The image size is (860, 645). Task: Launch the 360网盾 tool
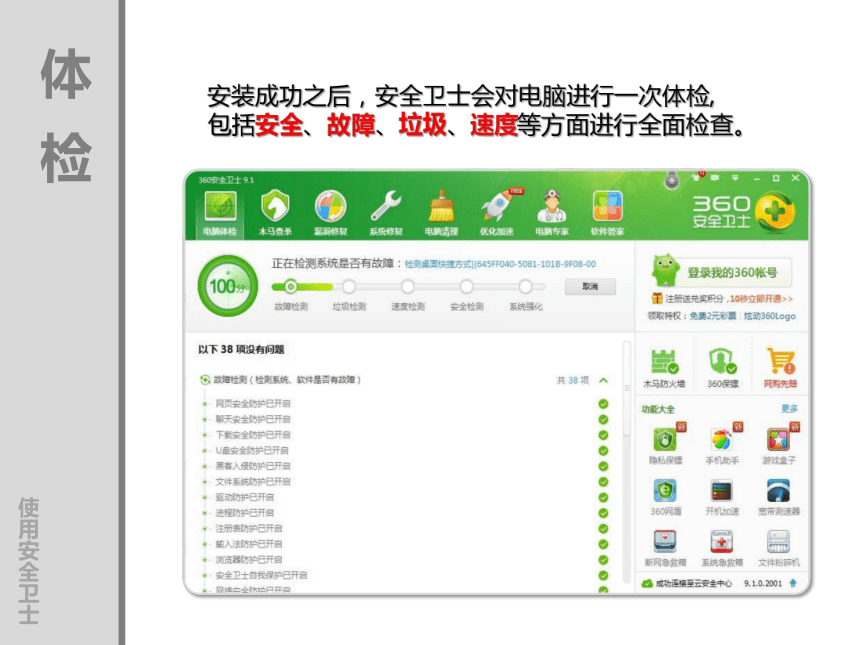coord(666,497)
